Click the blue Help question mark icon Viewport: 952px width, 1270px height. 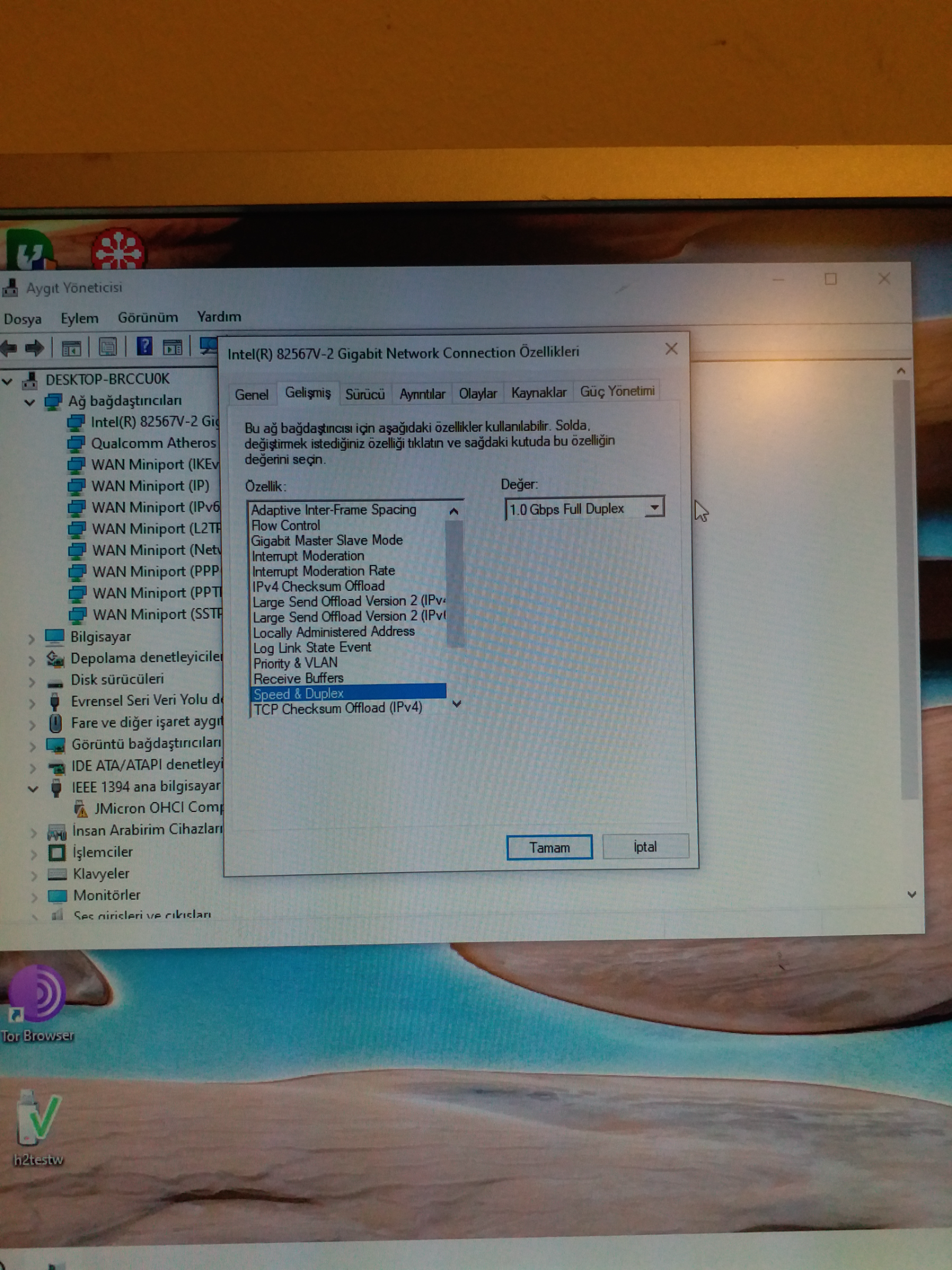[x=144, y=346]
